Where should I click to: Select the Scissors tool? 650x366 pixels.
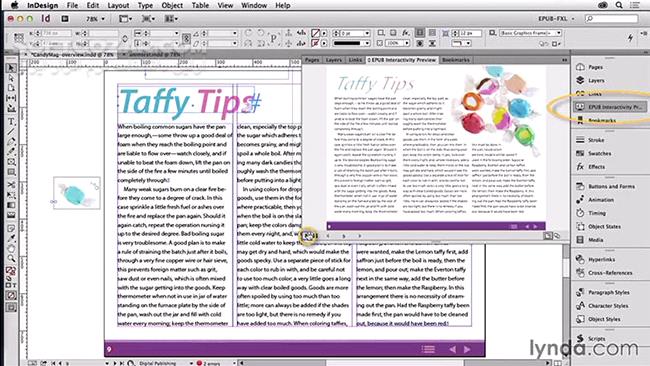[x=11, y=185]
